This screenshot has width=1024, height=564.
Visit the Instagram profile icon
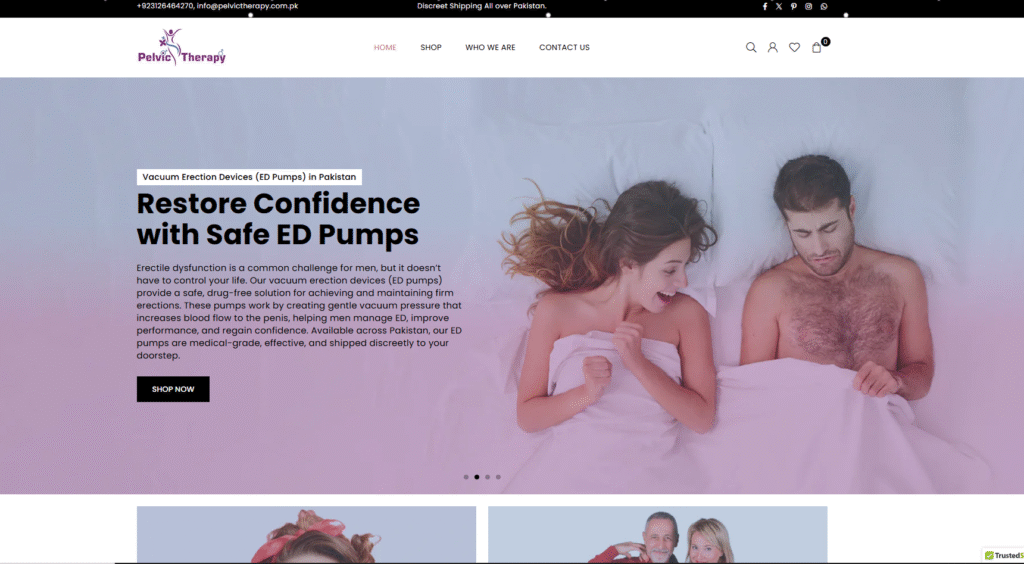(809, 6)
